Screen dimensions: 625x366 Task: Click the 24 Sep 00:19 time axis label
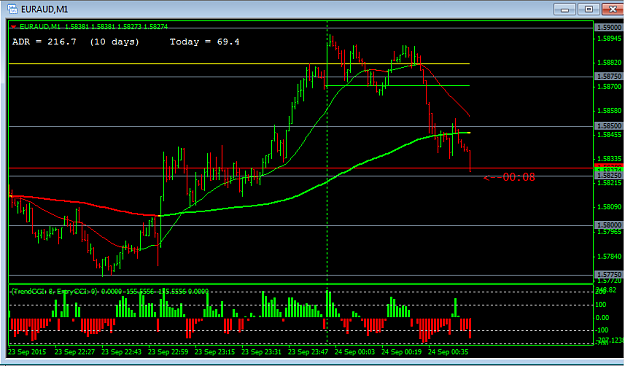[401, 352]
